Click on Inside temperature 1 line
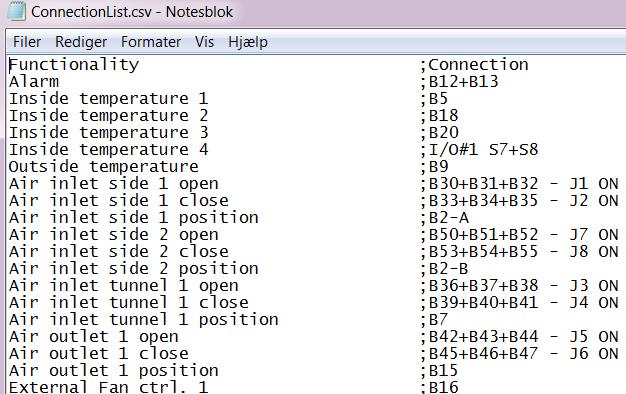This screenshot has height=394, width=626. 109,99
